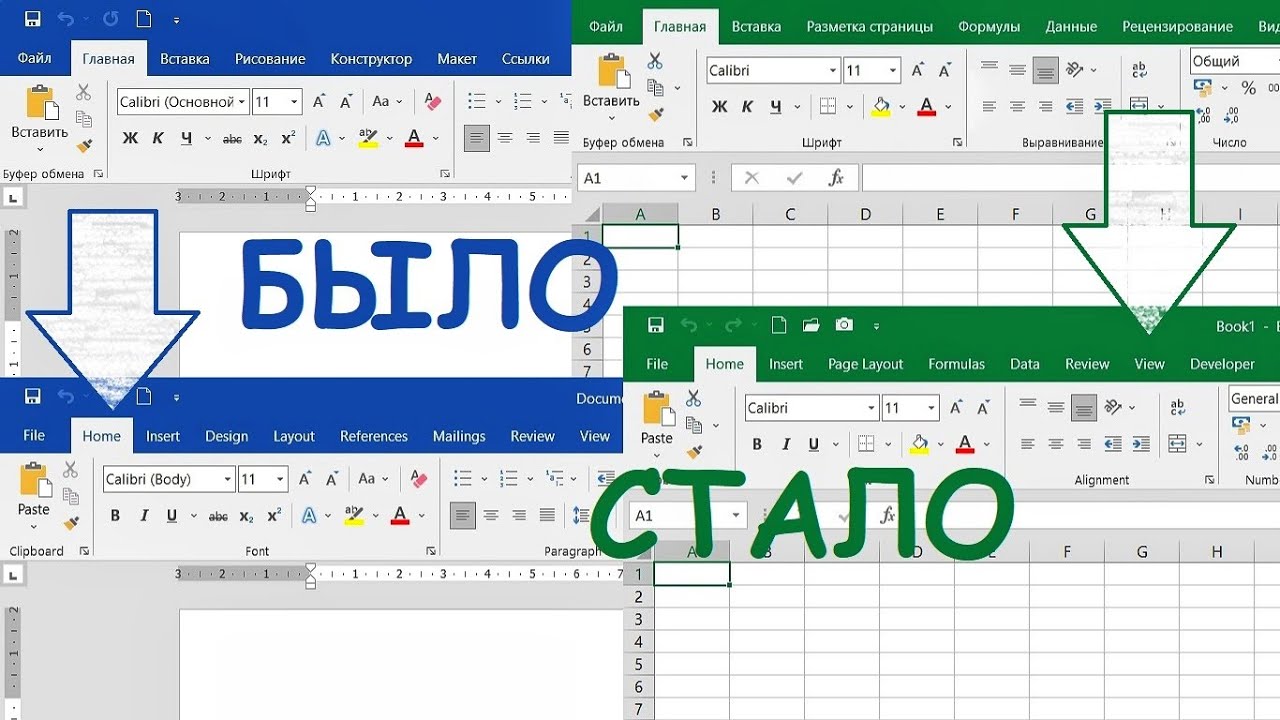The height and width of the screenshot is (720, 1280).
Task: Click Insert Function fx in Russian Excel
Action: (837, 178)
